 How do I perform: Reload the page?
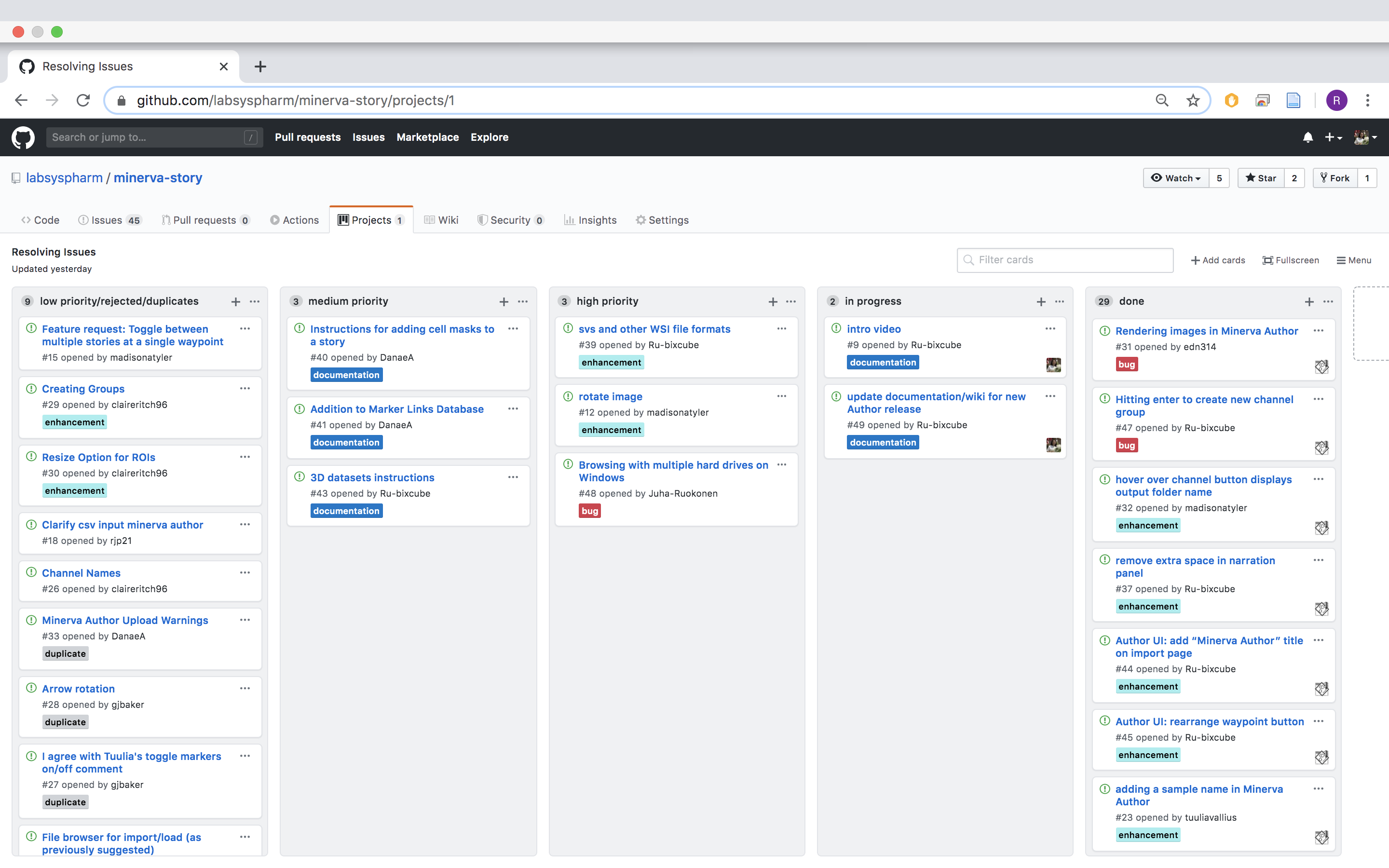point(83,100)
